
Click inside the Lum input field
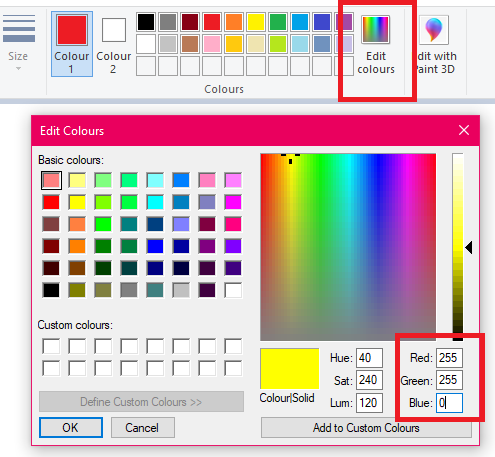tap(369, 403)
